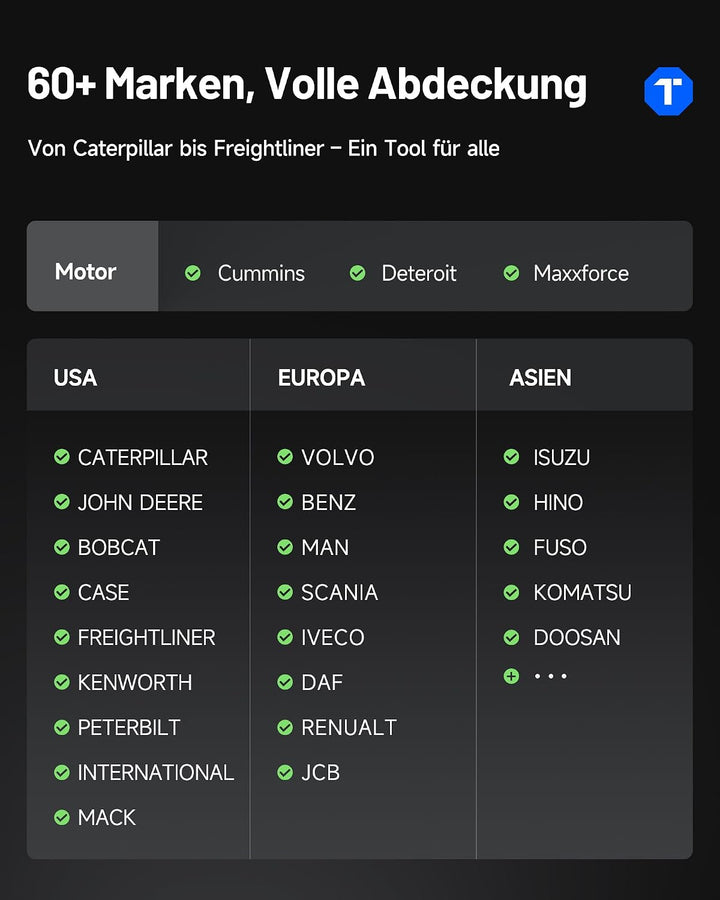The width and height of the screenshot is (720, 900).
Task: Toggle the checkmark beside MACK
Action: 62,817
